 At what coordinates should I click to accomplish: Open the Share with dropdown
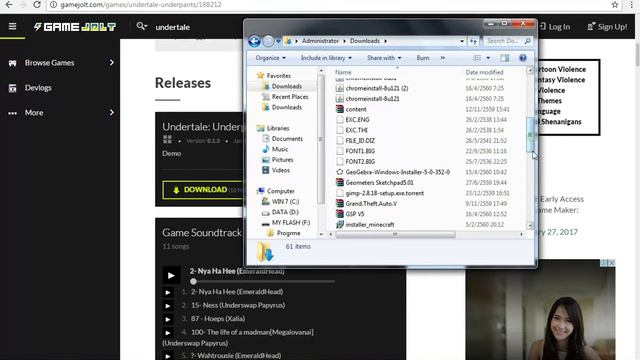[384, 58]
